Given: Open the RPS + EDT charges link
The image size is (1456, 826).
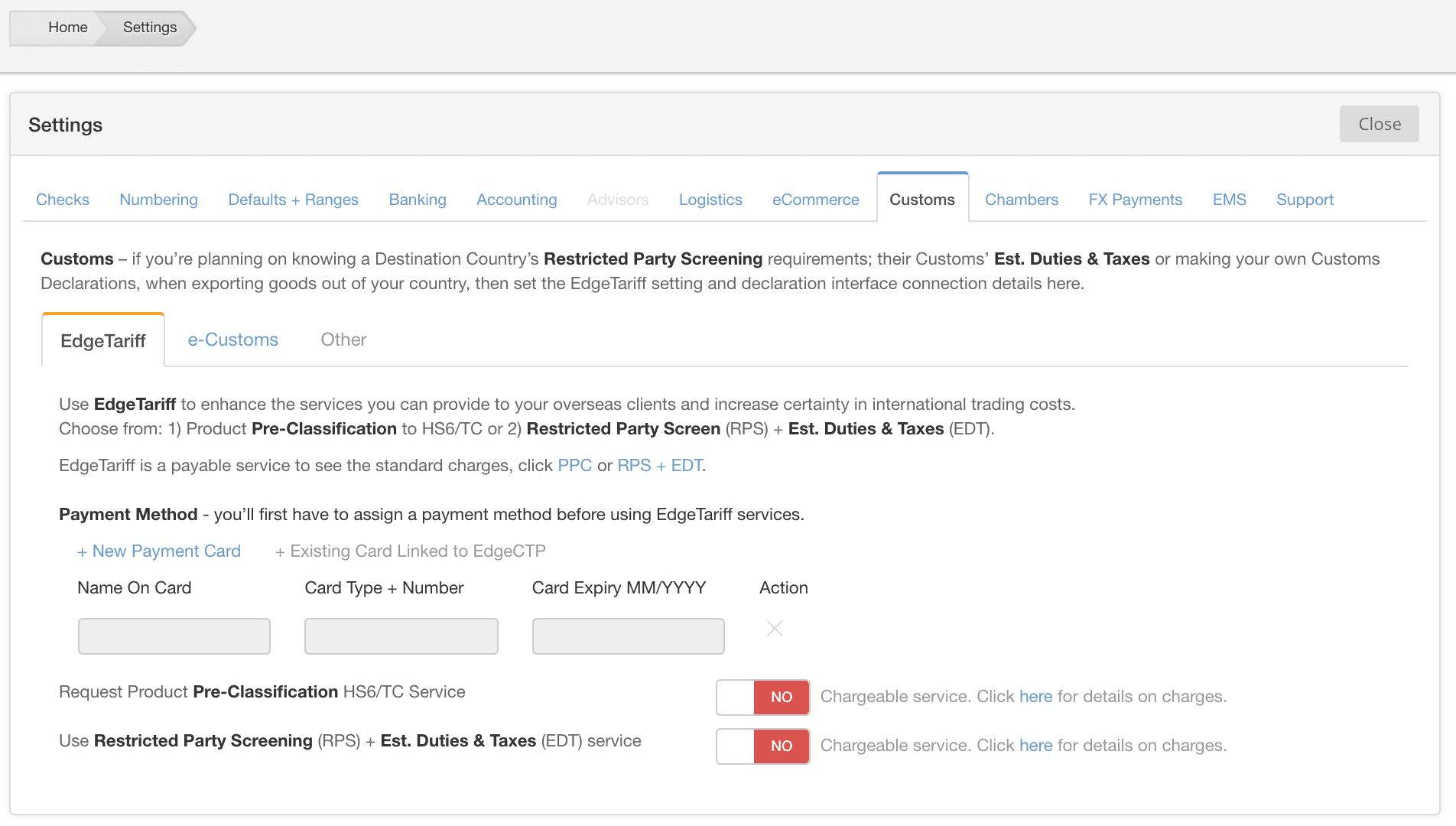Looking at the screenshot, I should [x=660, y=465].
